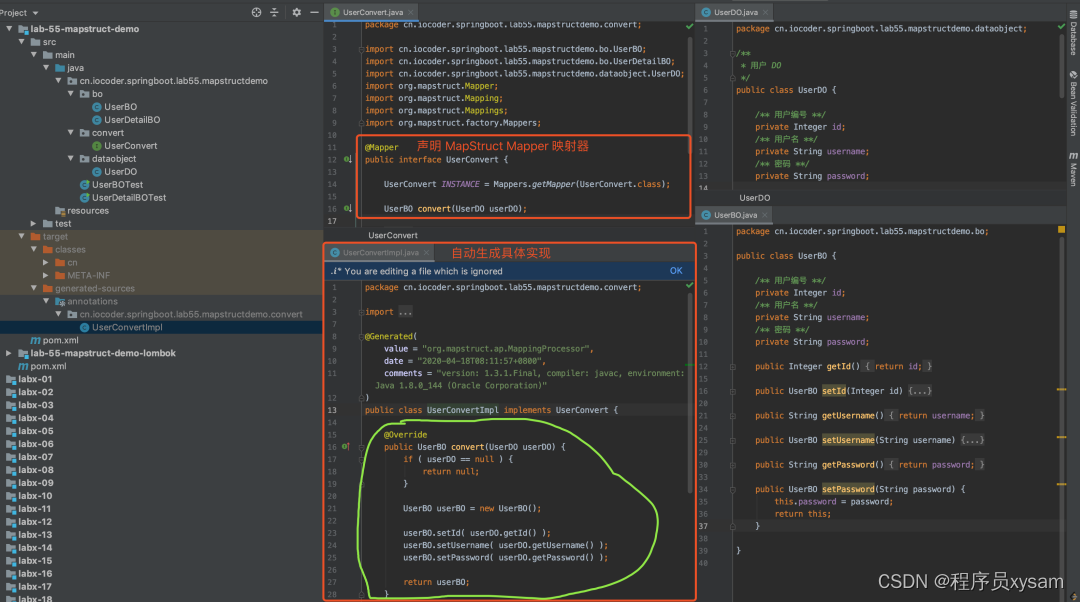
Task: Click warning indicator in UserBO editor
Action: click(1061, 229)
